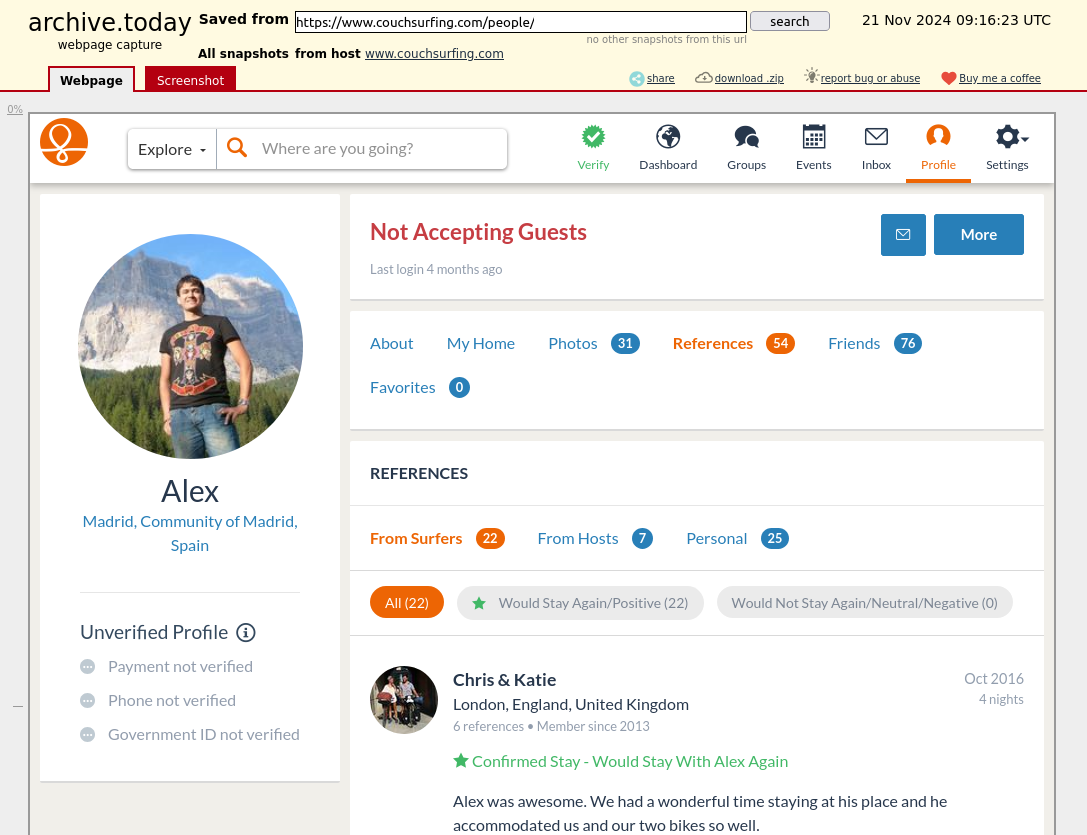Click the Unverified Profile info icon
The image size is (1087, 835).
tap(246, 632)
